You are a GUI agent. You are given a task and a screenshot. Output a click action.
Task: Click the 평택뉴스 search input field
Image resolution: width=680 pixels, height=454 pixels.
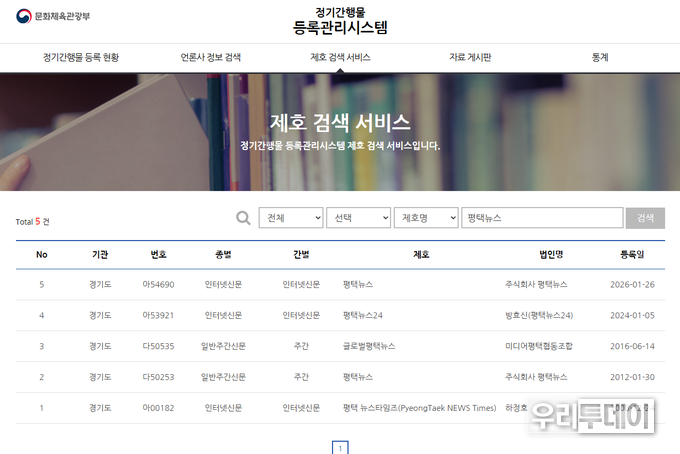point(541,218)
